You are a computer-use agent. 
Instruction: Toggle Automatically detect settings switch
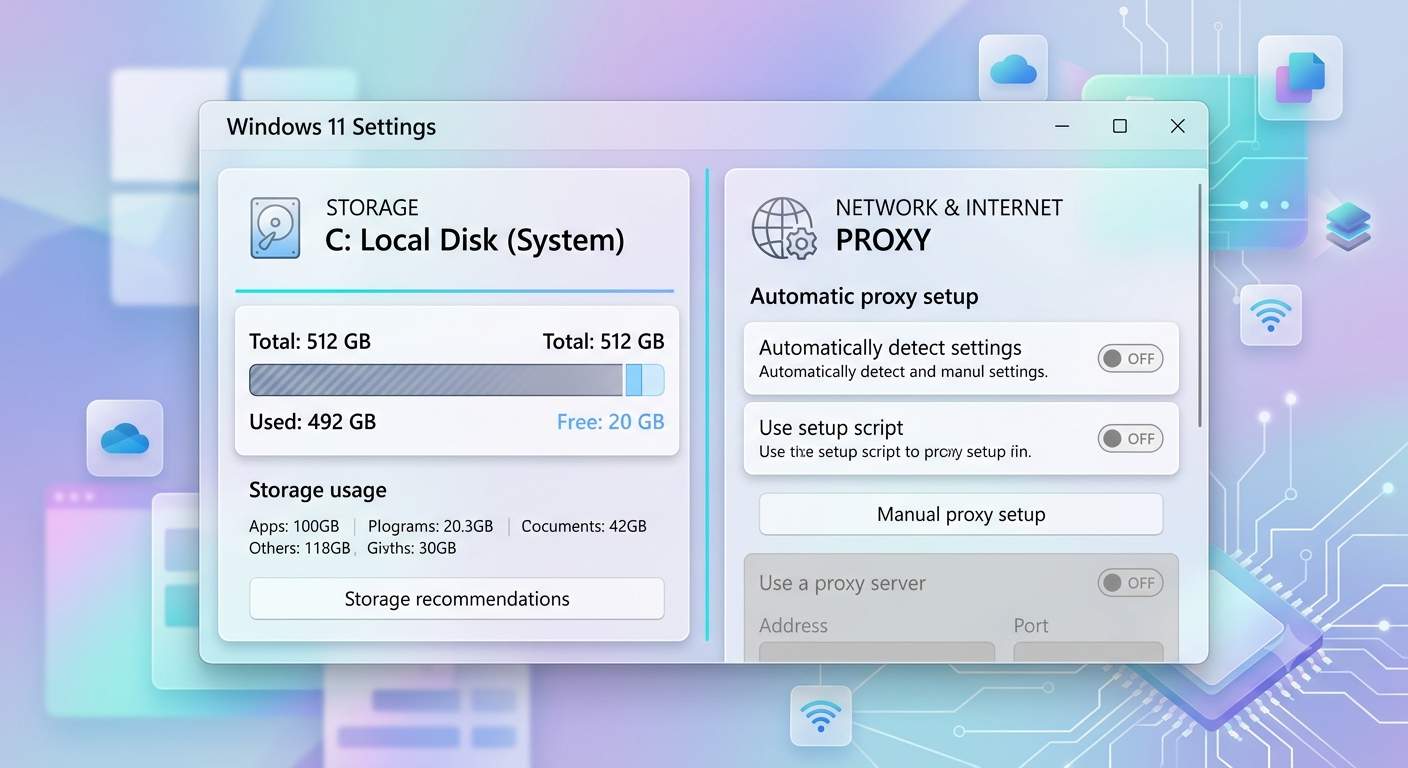point(1130,358)
